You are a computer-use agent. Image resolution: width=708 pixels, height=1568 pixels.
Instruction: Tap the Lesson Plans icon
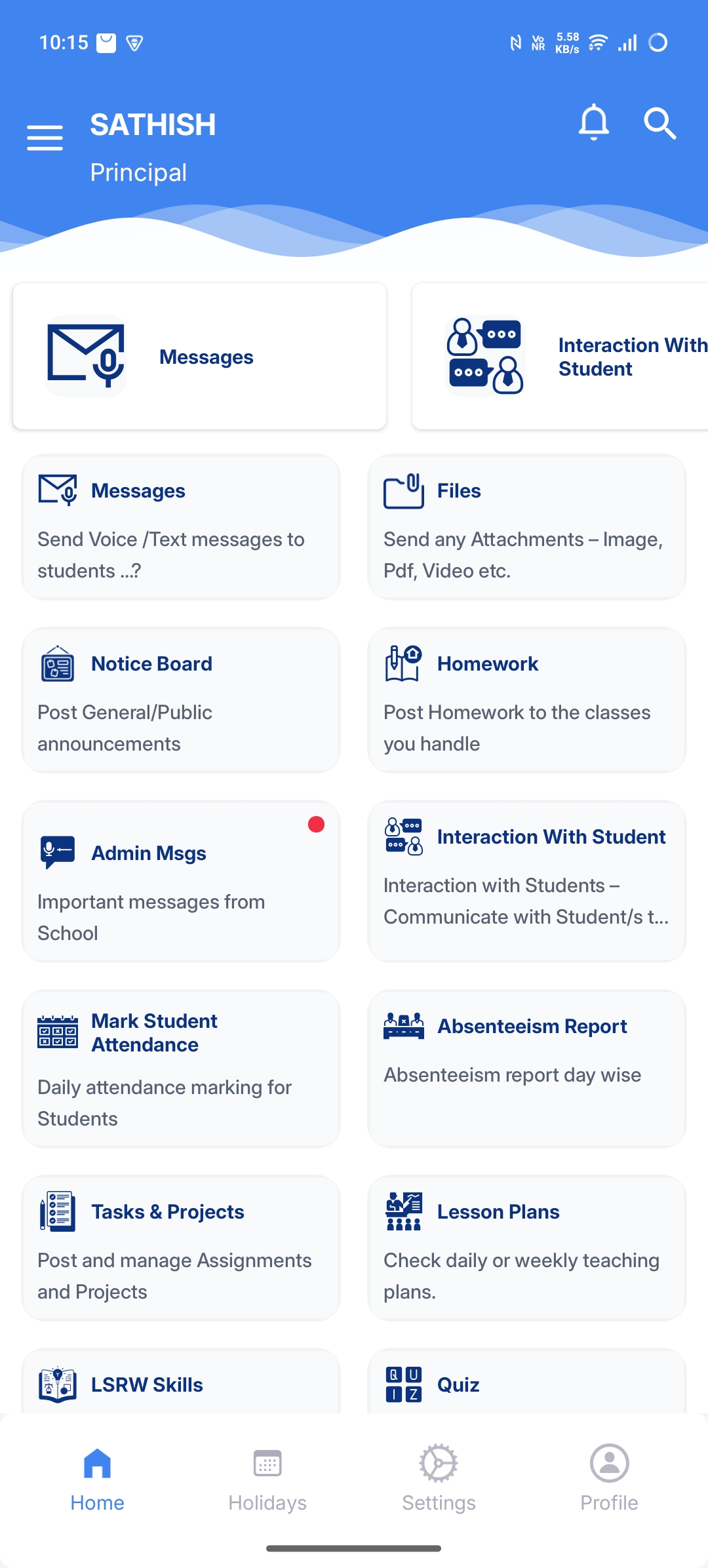[404, 1211]
